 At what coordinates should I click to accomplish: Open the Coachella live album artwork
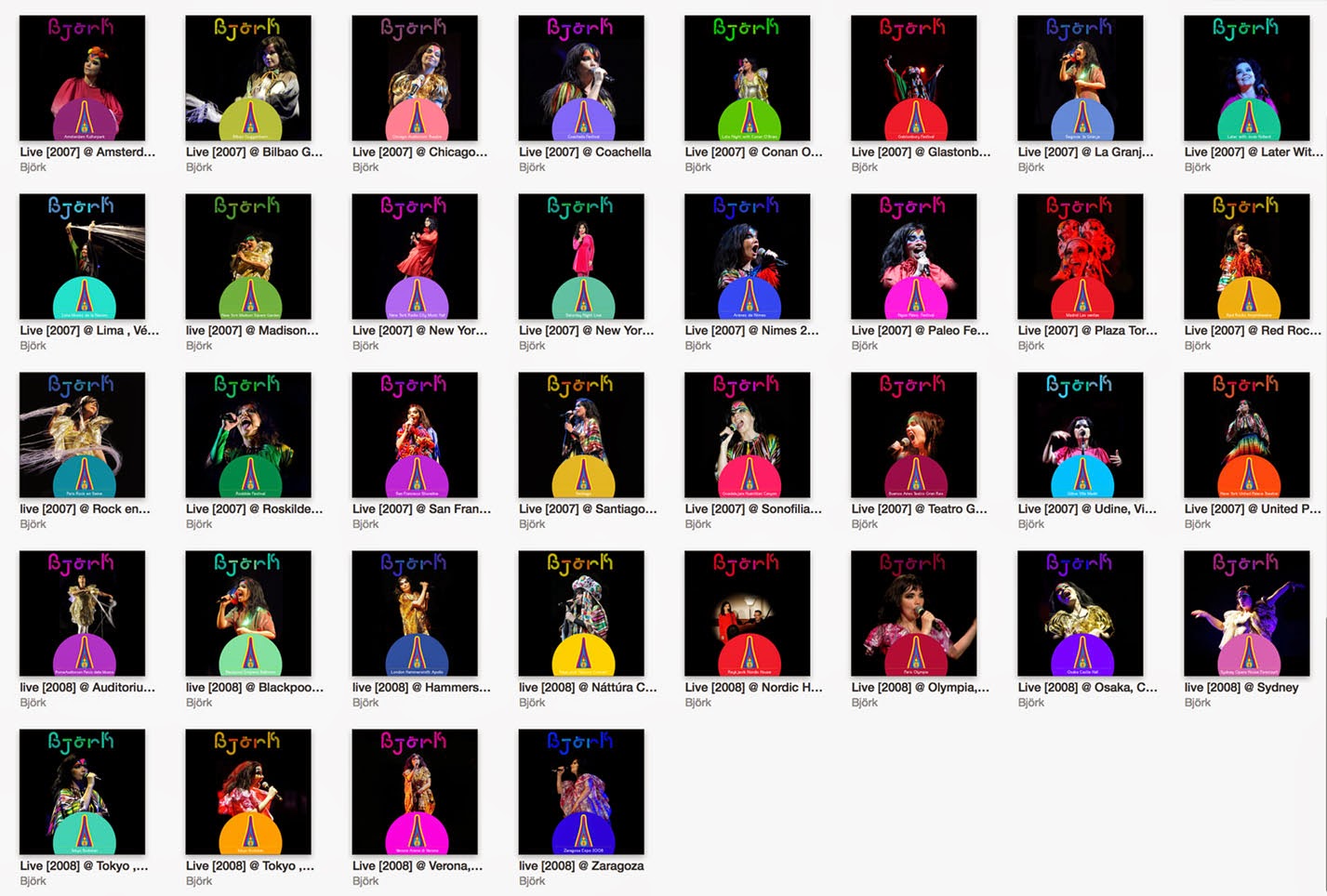pyautogui.click(x=581, y=78)
